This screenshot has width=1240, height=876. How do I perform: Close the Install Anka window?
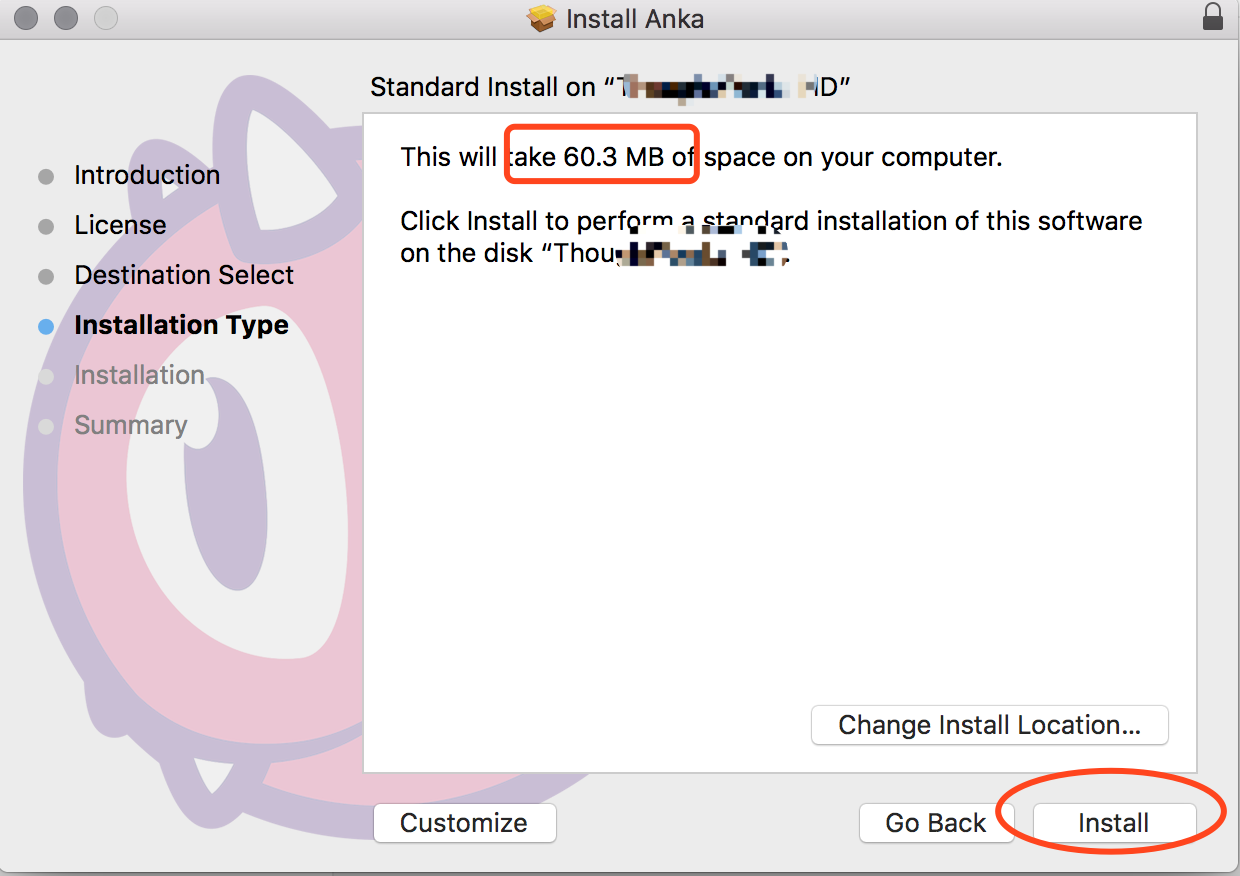pos(28,18)
